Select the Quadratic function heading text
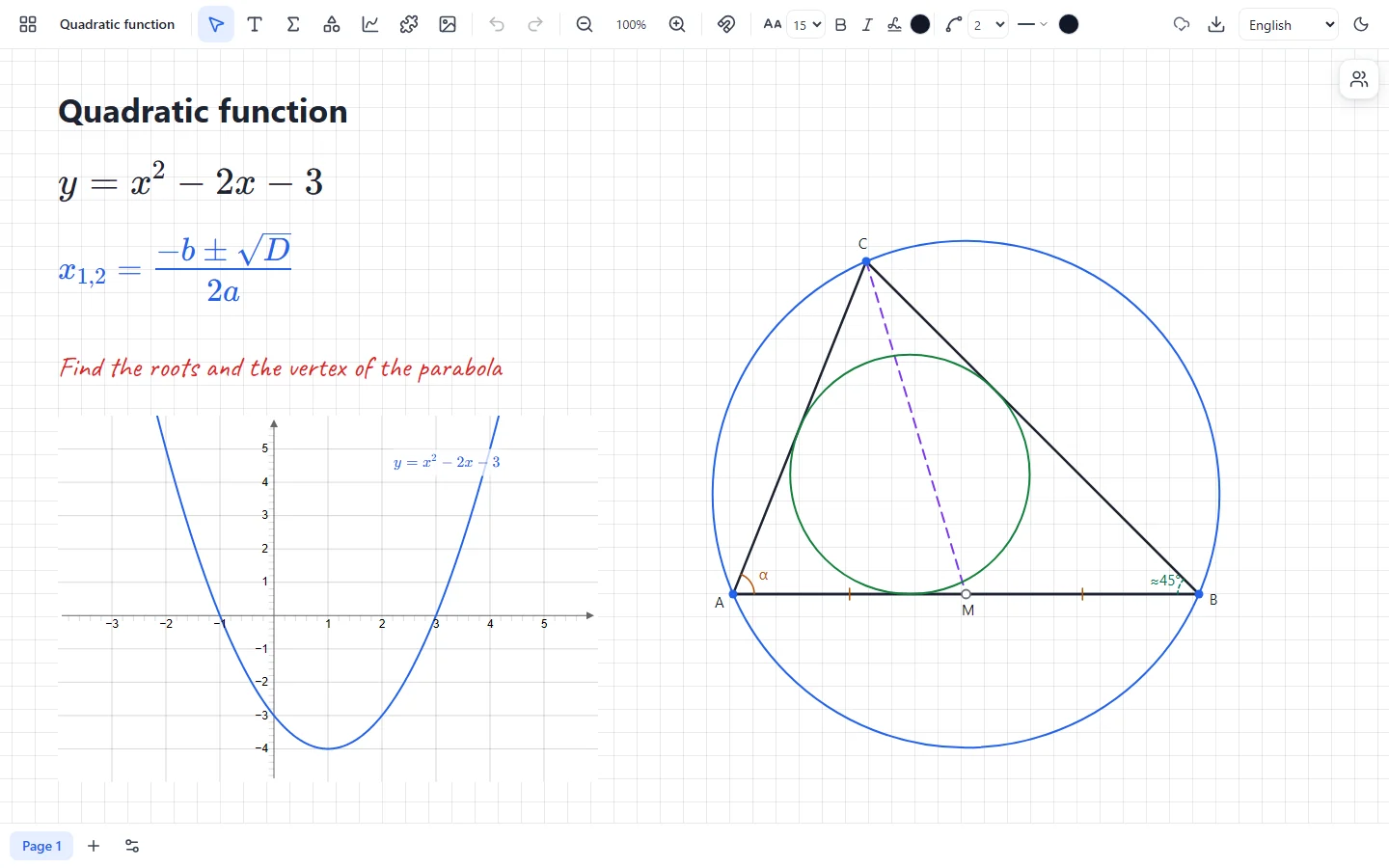The height and width of the screenshot is (868, 1389). [203, 112]
